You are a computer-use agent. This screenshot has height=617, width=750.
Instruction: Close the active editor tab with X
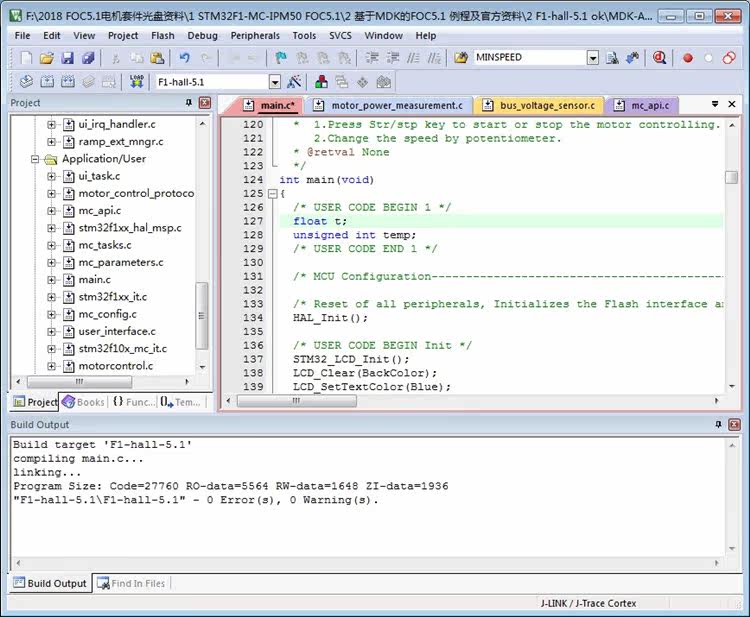tap(732, 104)
